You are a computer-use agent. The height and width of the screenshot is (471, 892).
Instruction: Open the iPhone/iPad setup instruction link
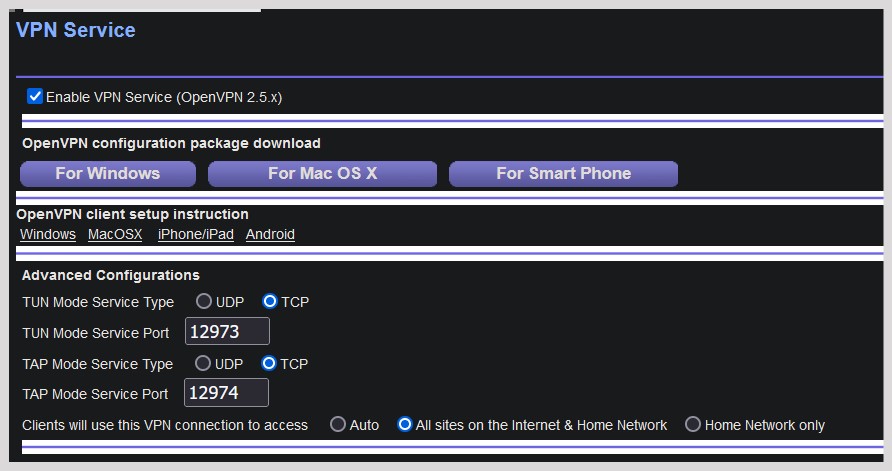(x=196, y=234)
